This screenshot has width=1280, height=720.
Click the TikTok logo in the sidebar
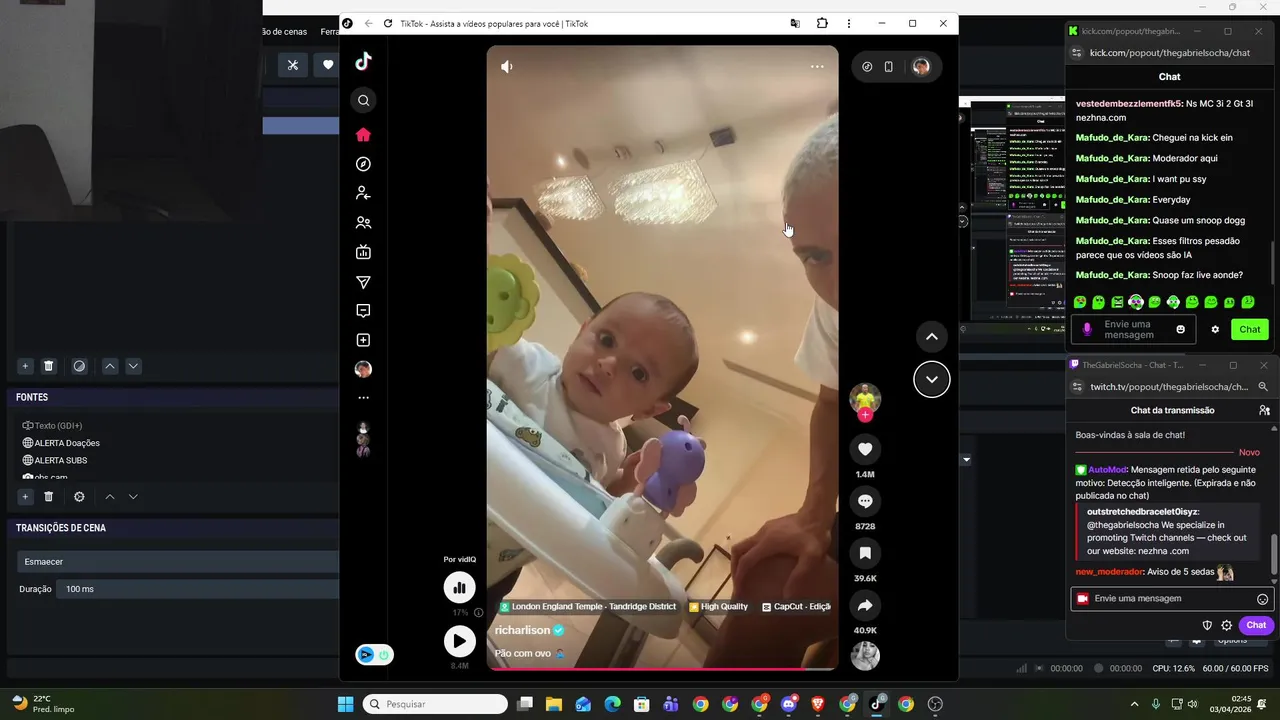point(363,61)
